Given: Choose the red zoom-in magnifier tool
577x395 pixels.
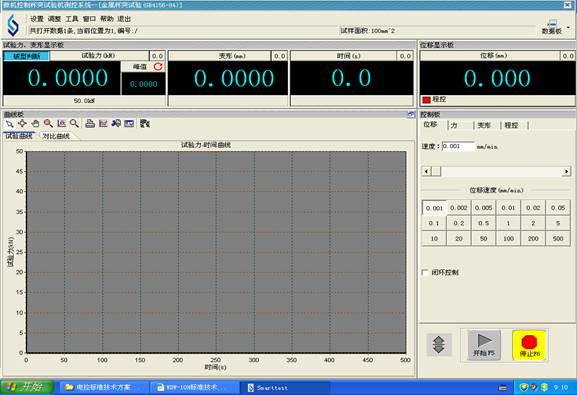Looking at the screenshot, I should [48, 124].
